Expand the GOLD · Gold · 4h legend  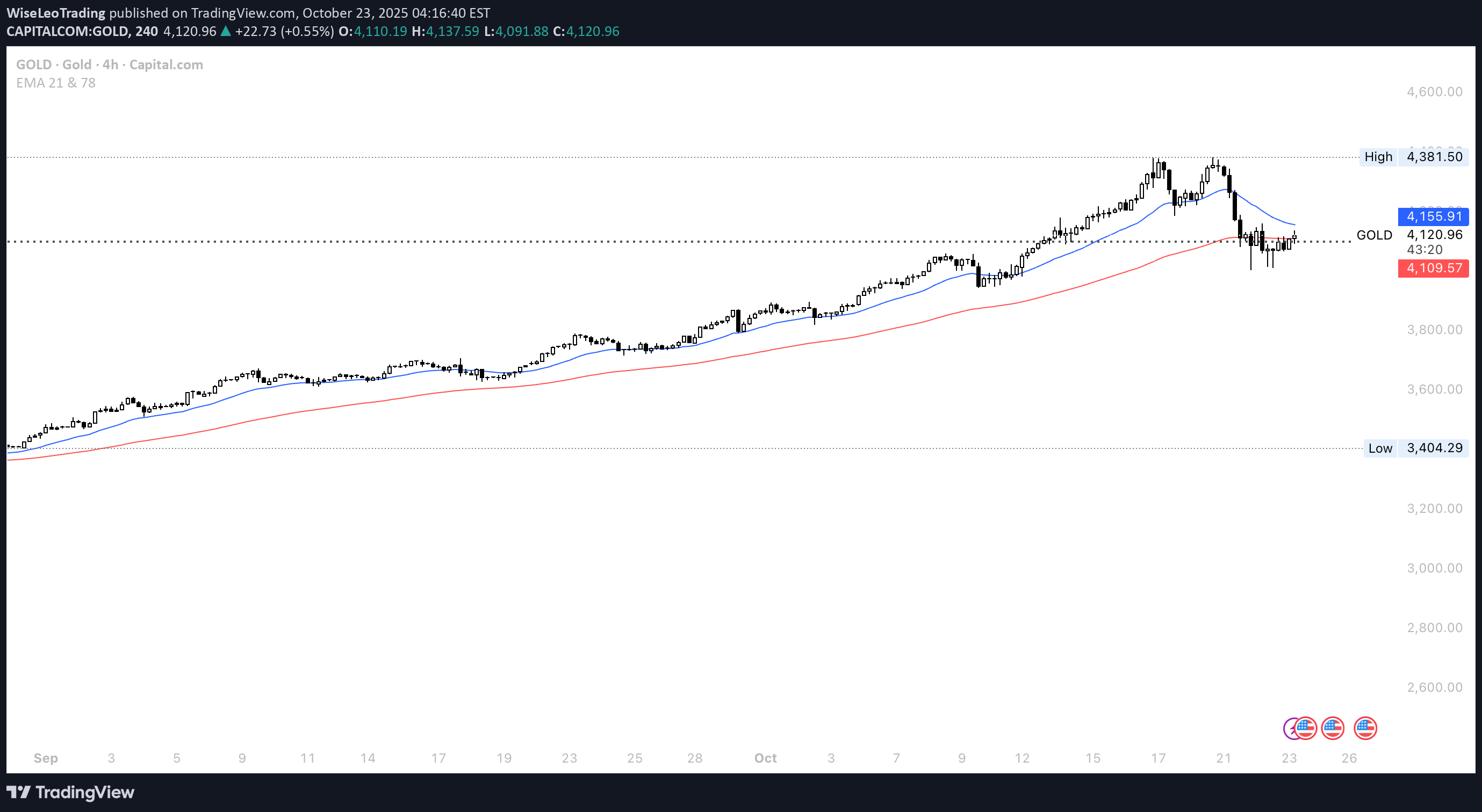109,64
